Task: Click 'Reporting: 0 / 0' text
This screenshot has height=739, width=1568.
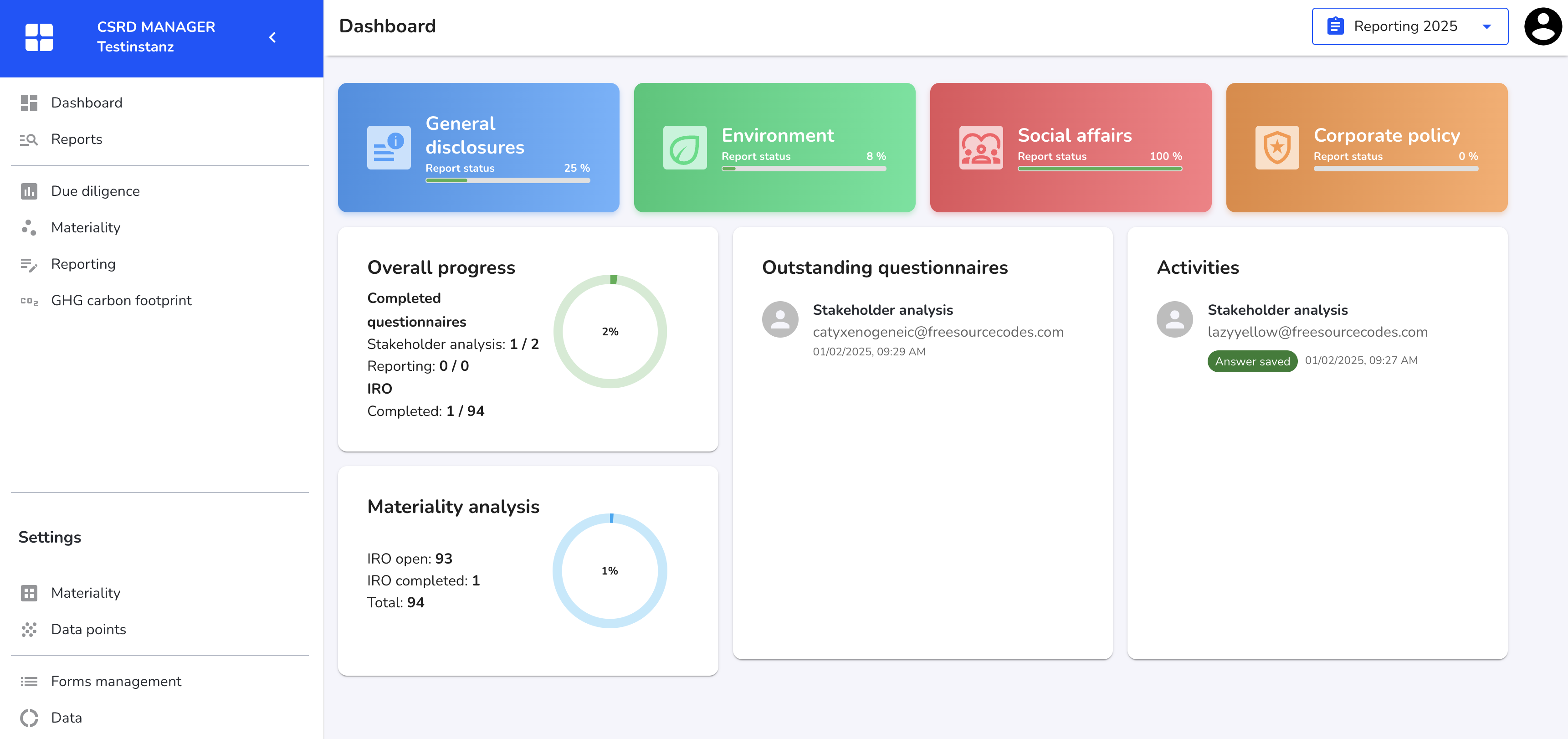Action: point(418,366)
